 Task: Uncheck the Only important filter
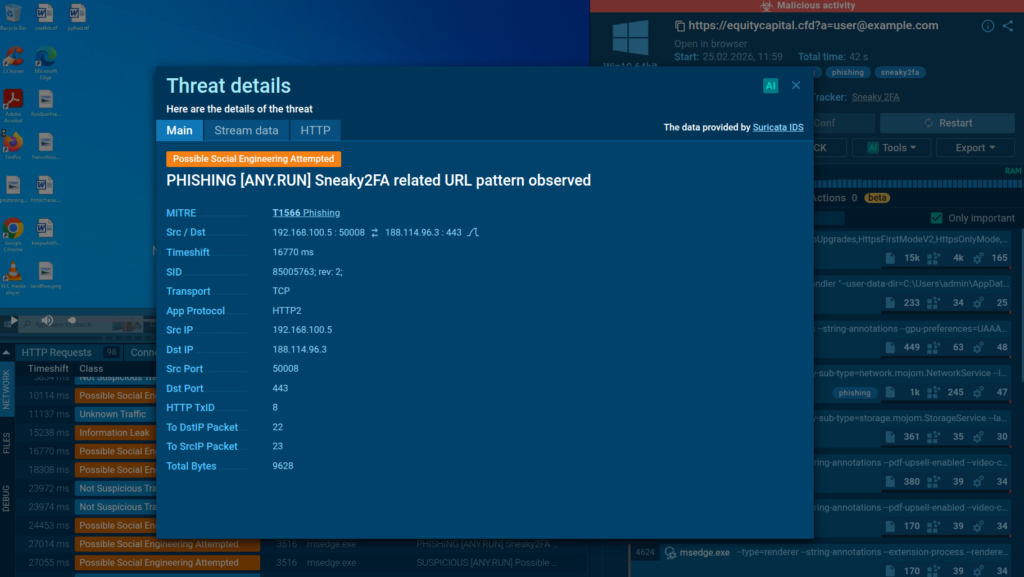[x=936, y=218]
